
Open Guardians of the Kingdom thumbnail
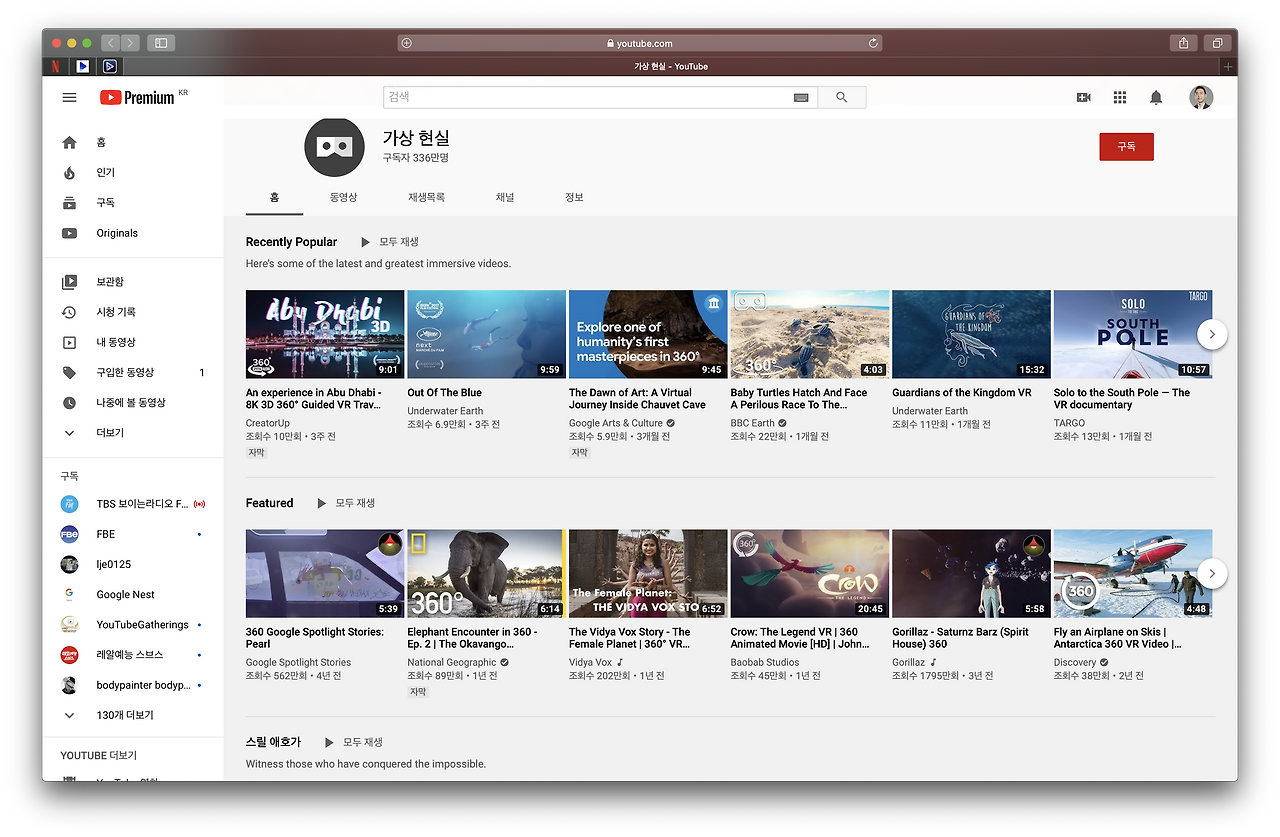[x=971, y=334]
